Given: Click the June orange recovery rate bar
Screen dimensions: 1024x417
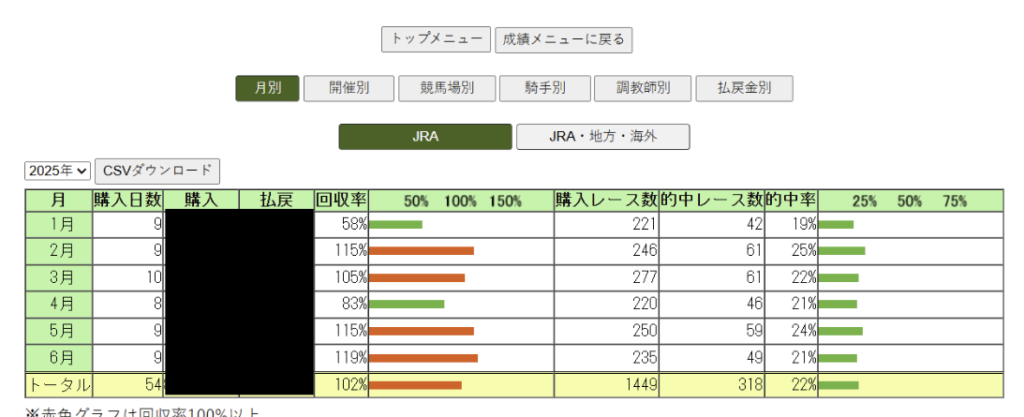Looking at the screenshot, I should [423, 358].
